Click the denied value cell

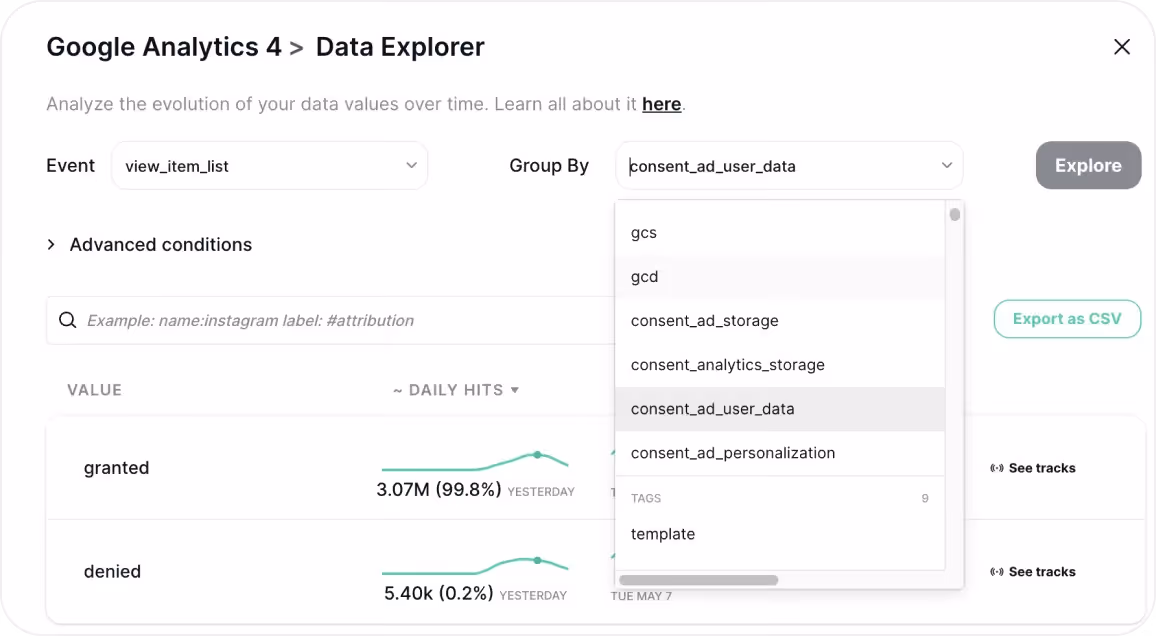point(112,572)
